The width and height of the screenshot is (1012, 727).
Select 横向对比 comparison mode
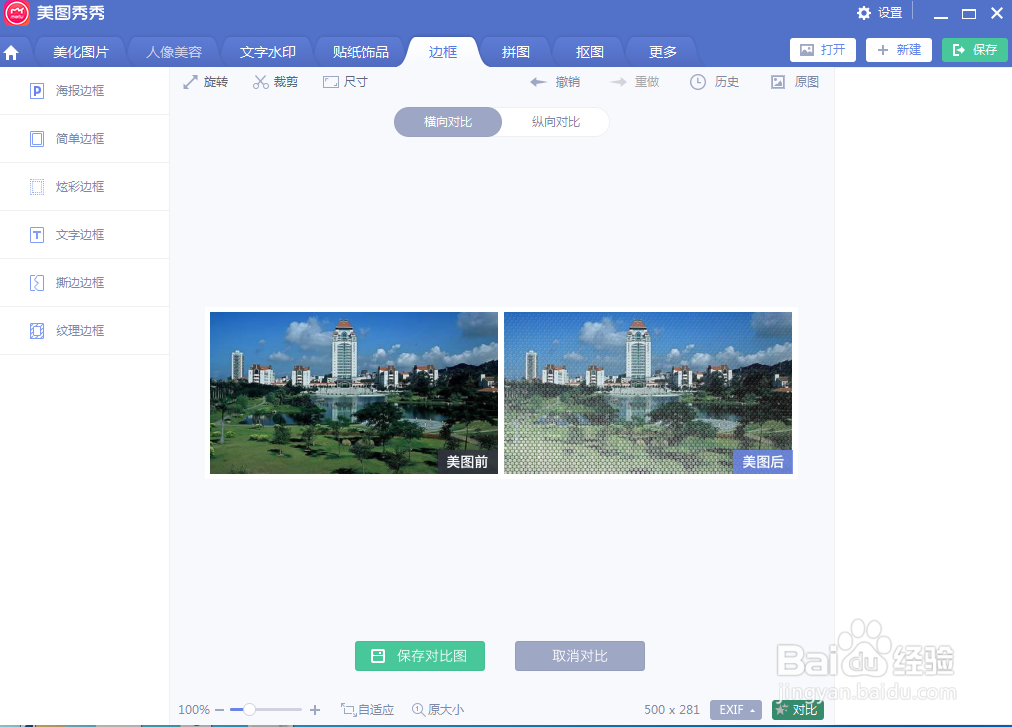[448, 122]
